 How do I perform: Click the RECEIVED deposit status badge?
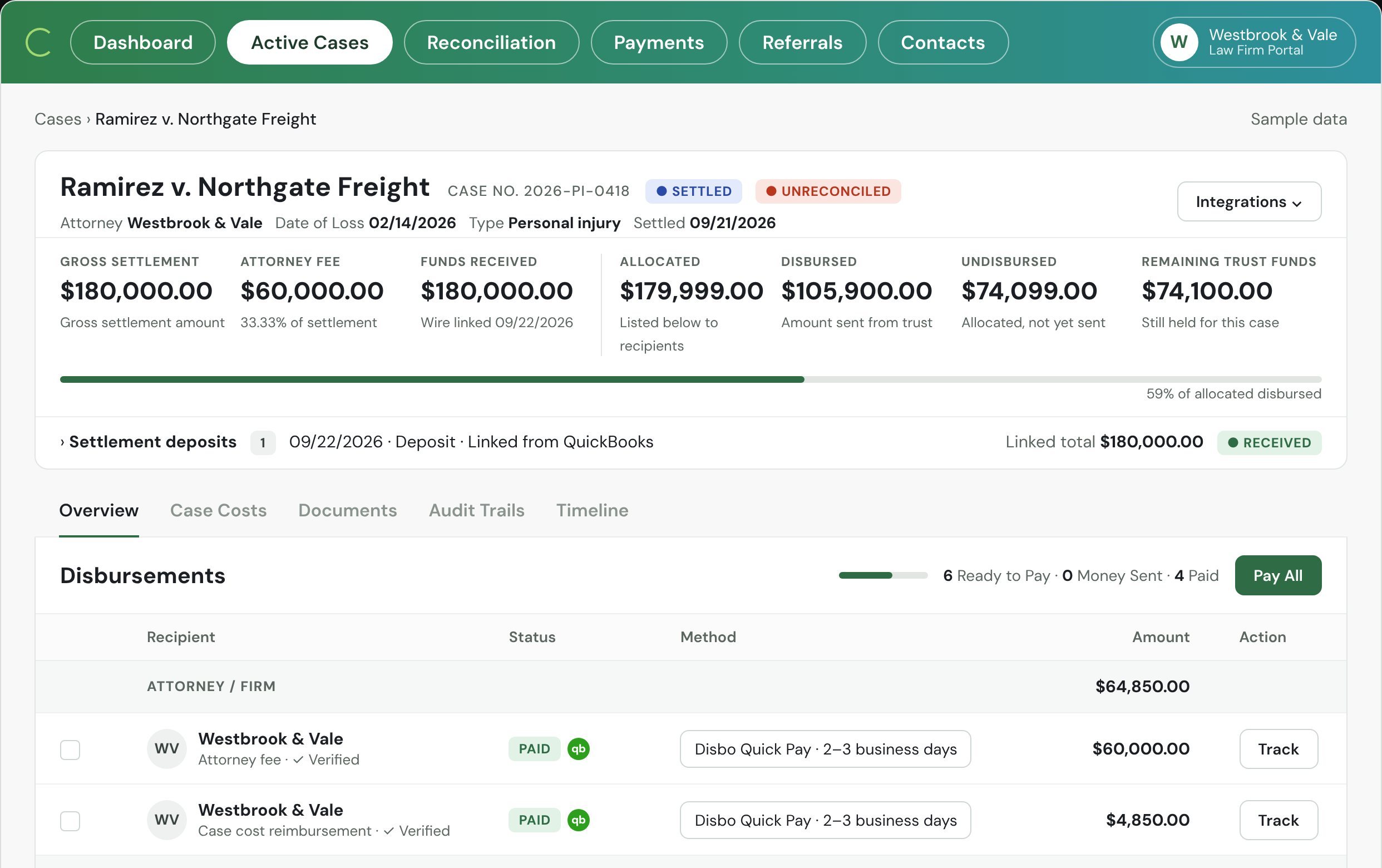tap(1269, 442)
